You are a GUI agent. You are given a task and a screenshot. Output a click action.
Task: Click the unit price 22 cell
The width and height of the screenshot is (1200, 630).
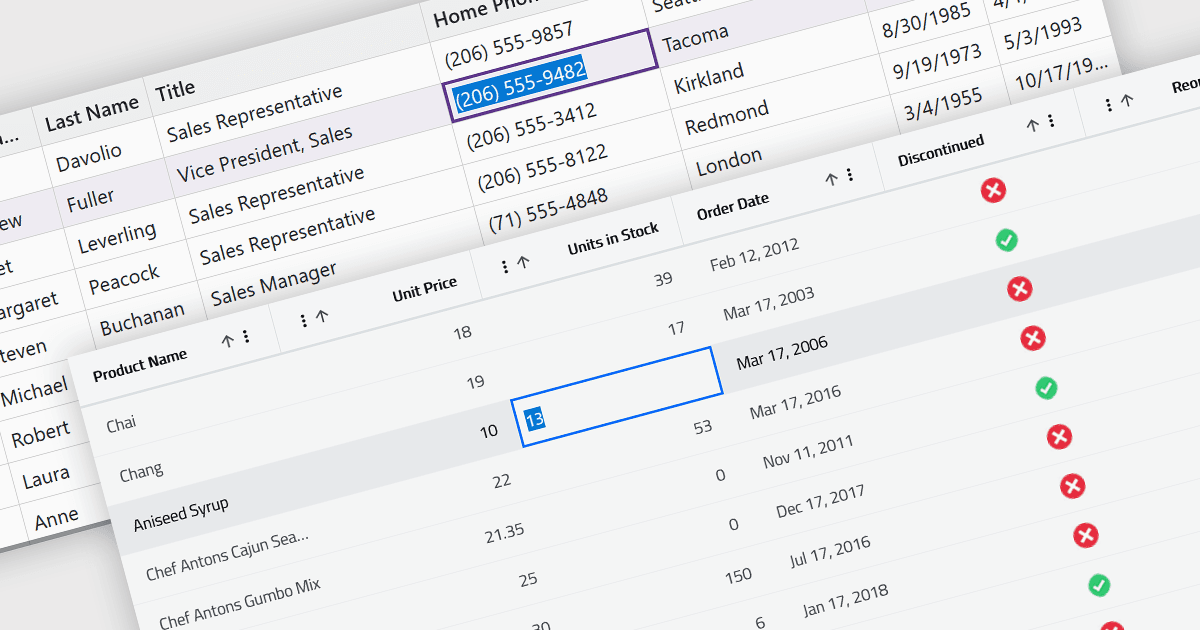click(502, 481)
